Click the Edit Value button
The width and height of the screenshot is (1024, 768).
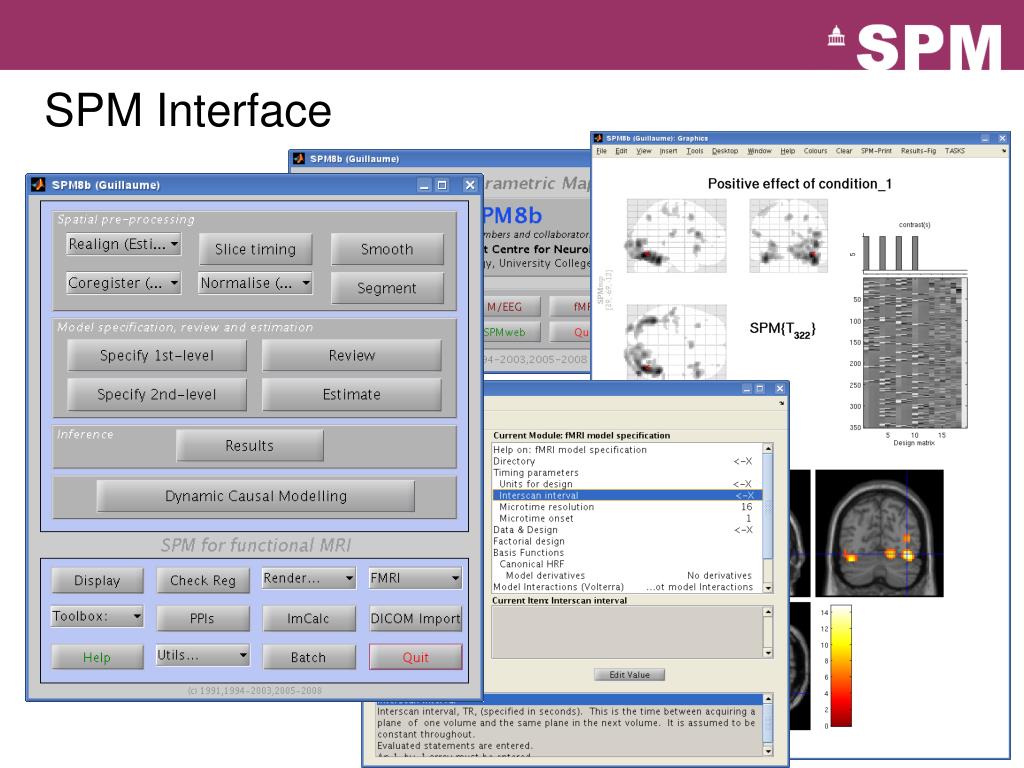[630, 675]
